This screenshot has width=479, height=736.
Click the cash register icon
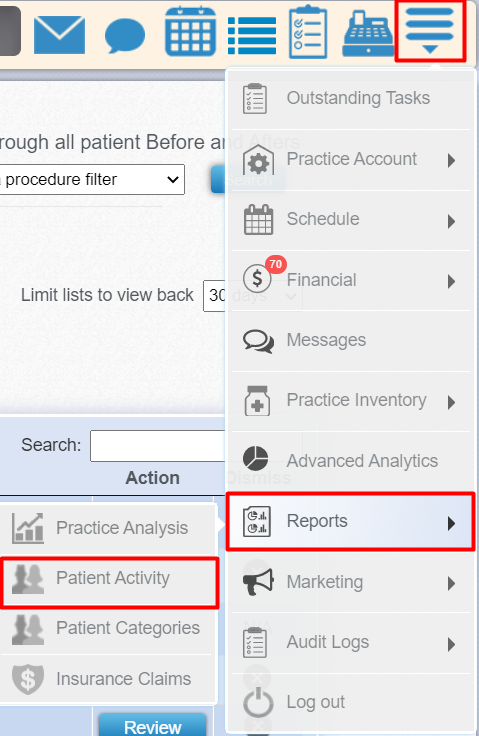click(369, 34)
